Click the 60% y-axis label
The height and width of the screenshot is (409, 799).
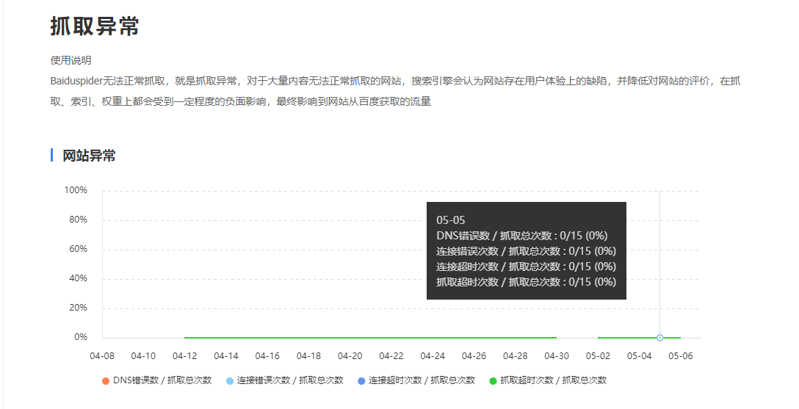(x=78, y=249)
